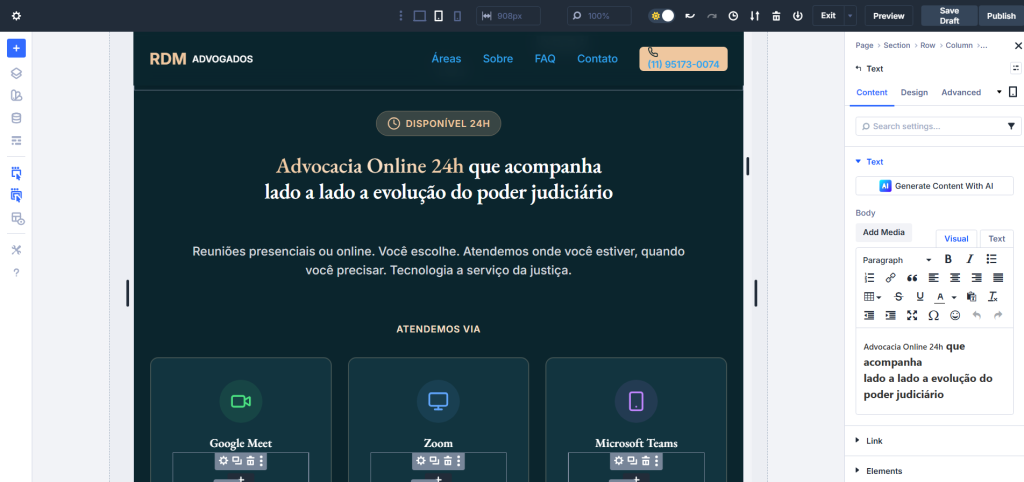Toggle bold formatting in editor

coord(948,259)
